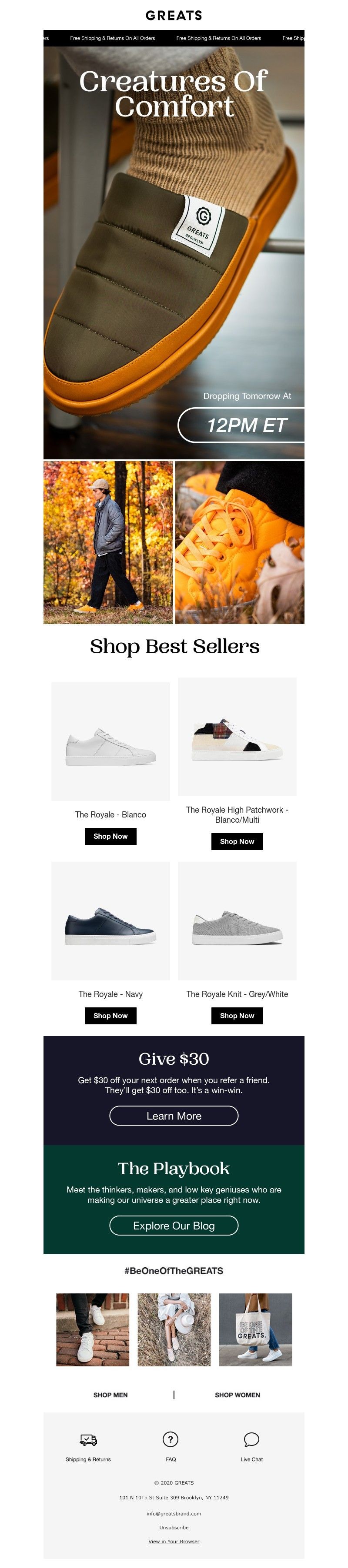
Task: Select the SHOP WOMEN link
Action: (x=237, y=1395)
